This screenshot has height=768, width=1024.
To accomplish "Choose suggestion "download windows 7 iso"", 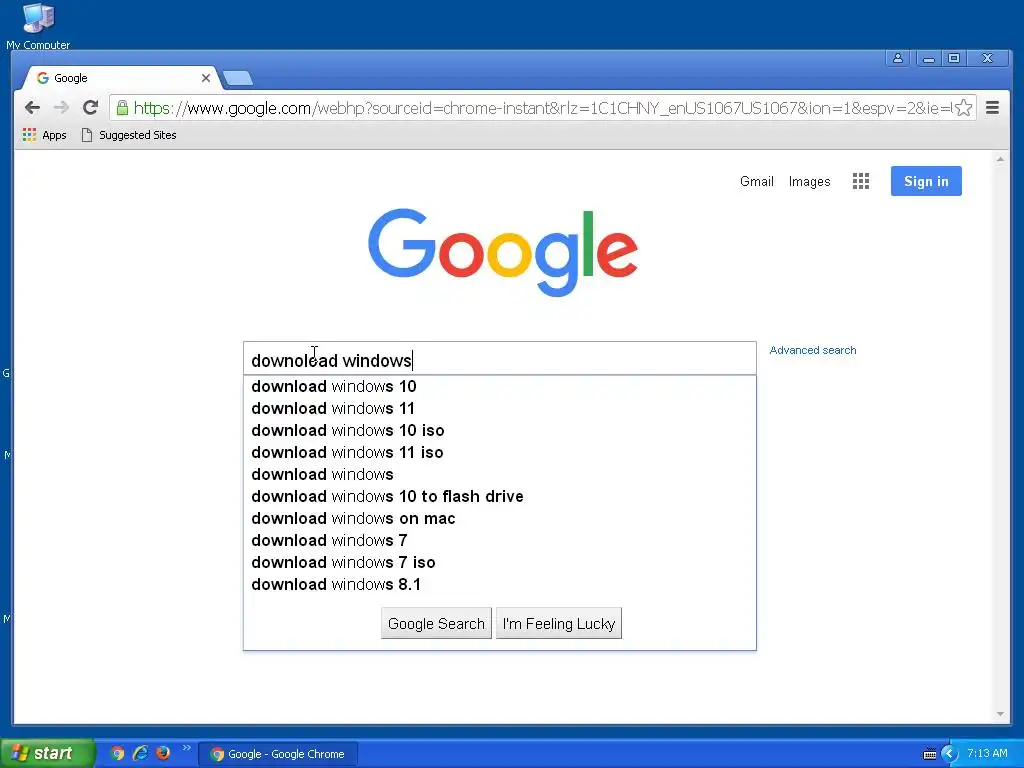I will tap(500, 562).
